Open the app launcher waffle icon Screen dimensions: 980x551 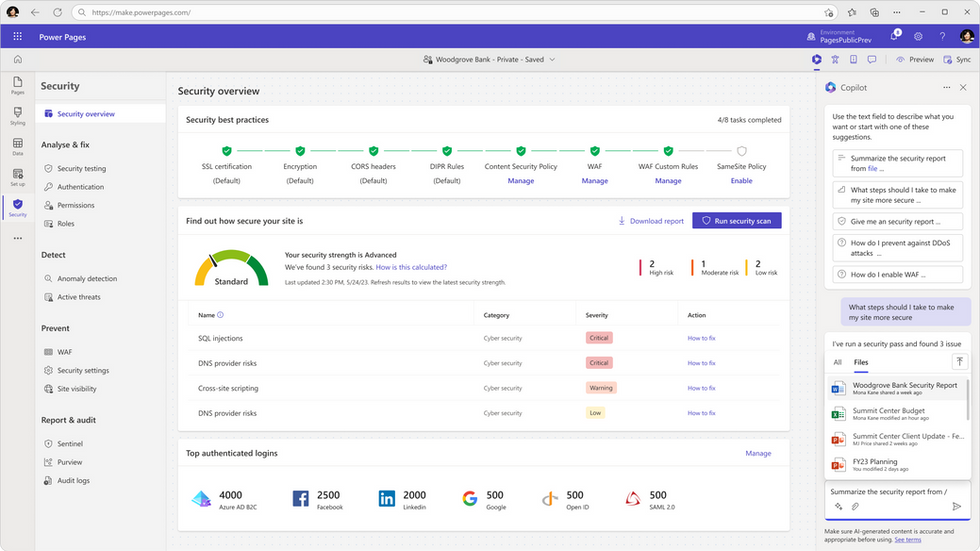click(18, 36)
